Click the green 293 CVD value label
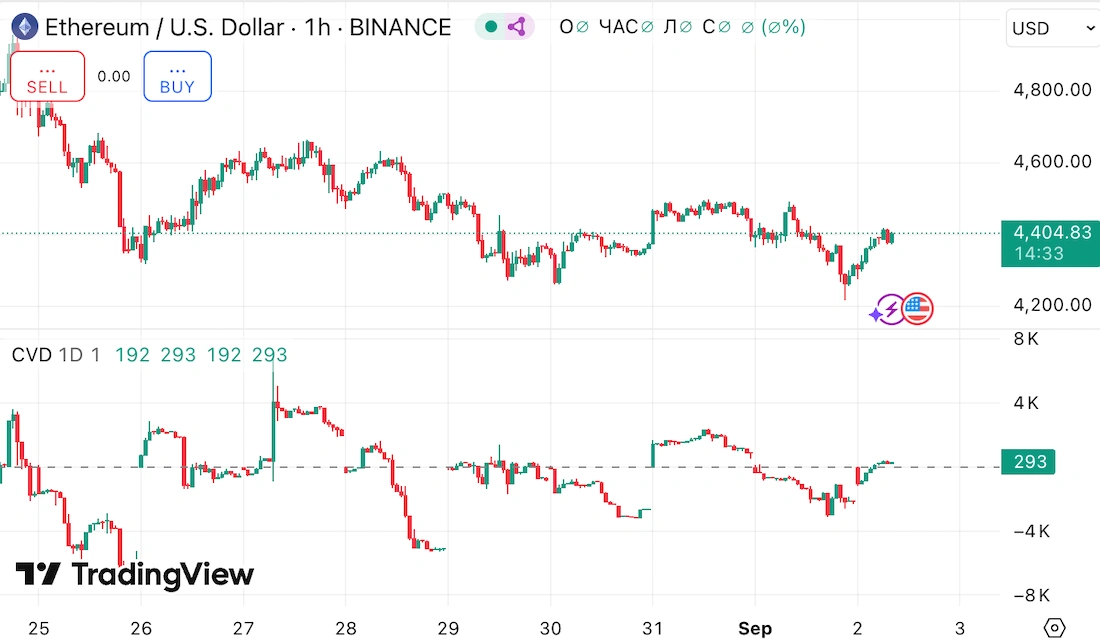This screenshot has width=1100, height=643. coord(1030,462)
